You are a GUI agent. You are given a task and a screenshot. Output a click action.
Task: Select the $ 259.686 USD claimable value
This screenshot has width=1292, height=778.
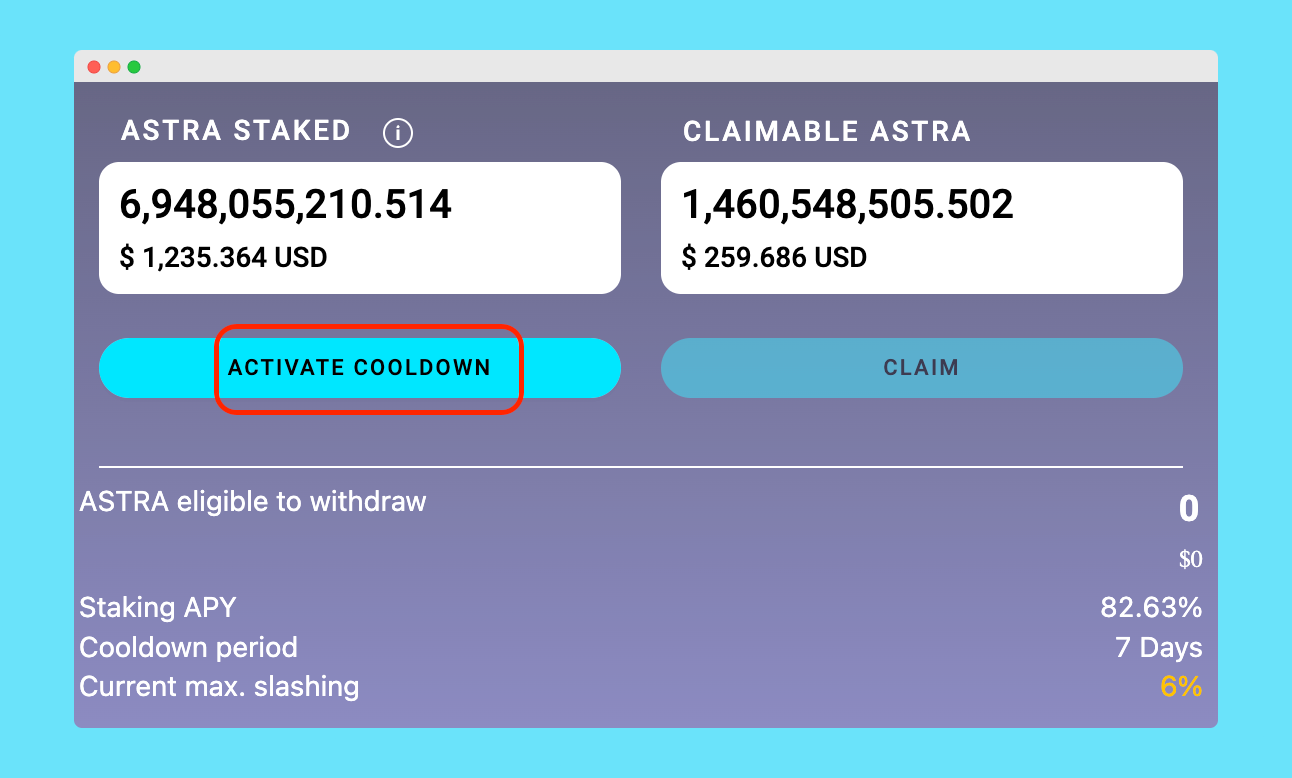[774, 258]
